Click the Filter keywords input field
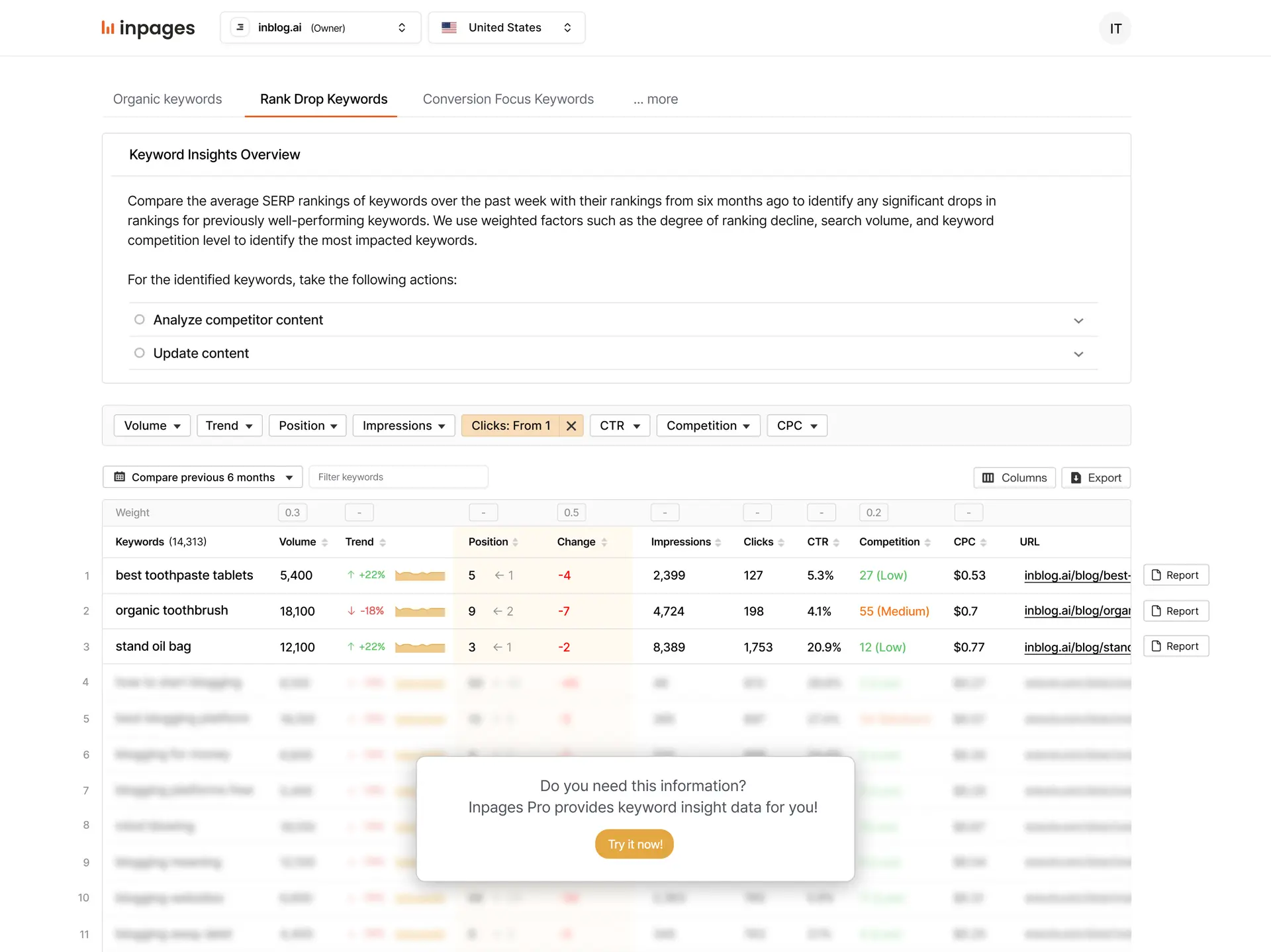Viewport: 1271px width, 952px height. (x=398, y=476)
